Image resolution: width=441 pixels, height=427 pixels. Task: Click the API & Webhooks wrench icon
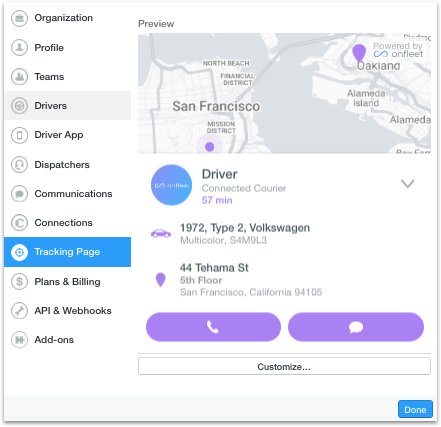[x=19, y=311]
